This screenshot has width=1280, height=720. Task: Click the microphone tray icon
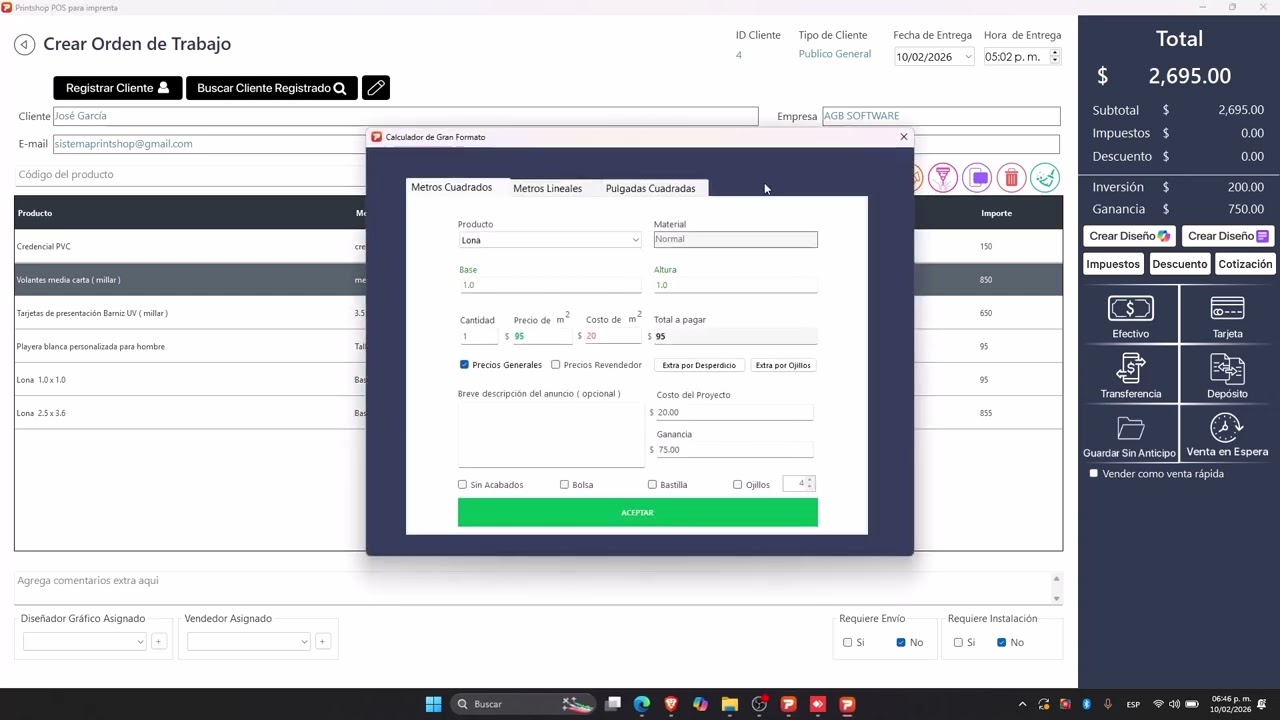1108,704
